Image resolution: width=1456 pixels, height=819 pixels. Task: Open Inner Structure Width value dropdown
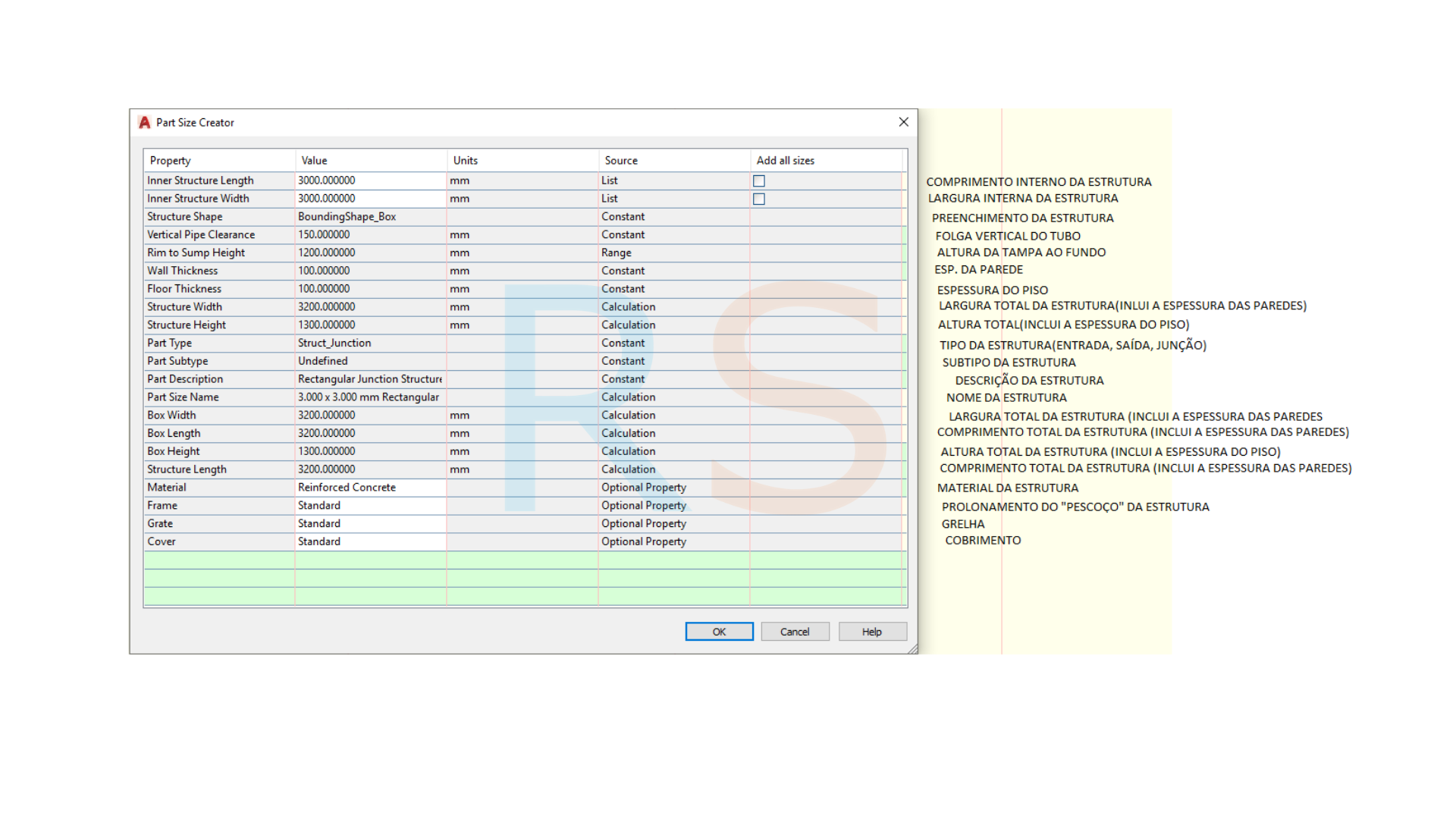click(370, 199)
